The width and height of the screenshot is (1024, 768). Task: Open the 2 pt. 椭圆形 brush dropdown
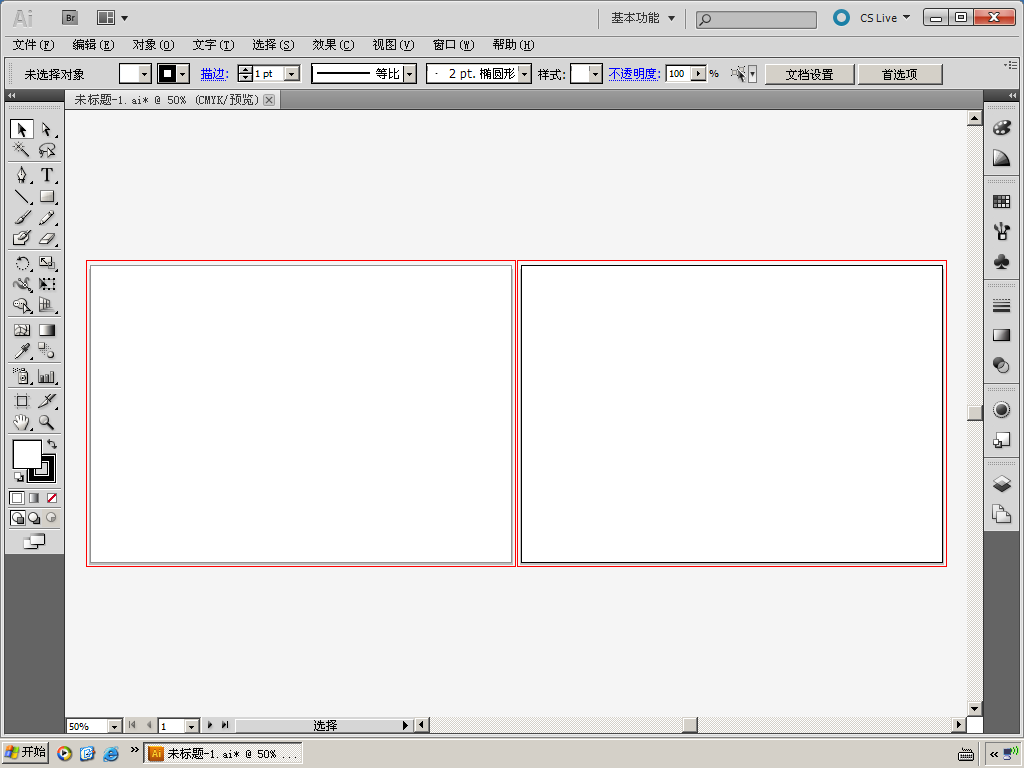tap(524, 74)
